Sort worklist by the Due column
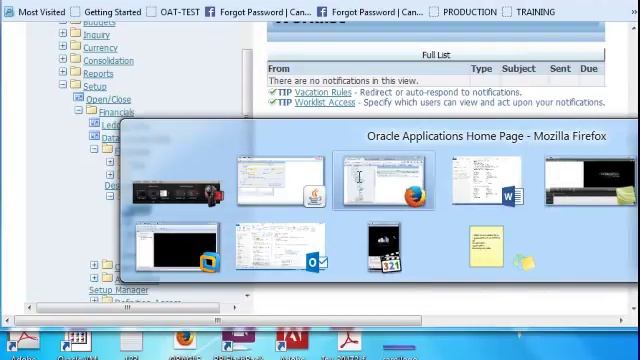The image size is (640, 360). (x=589, y=69)
